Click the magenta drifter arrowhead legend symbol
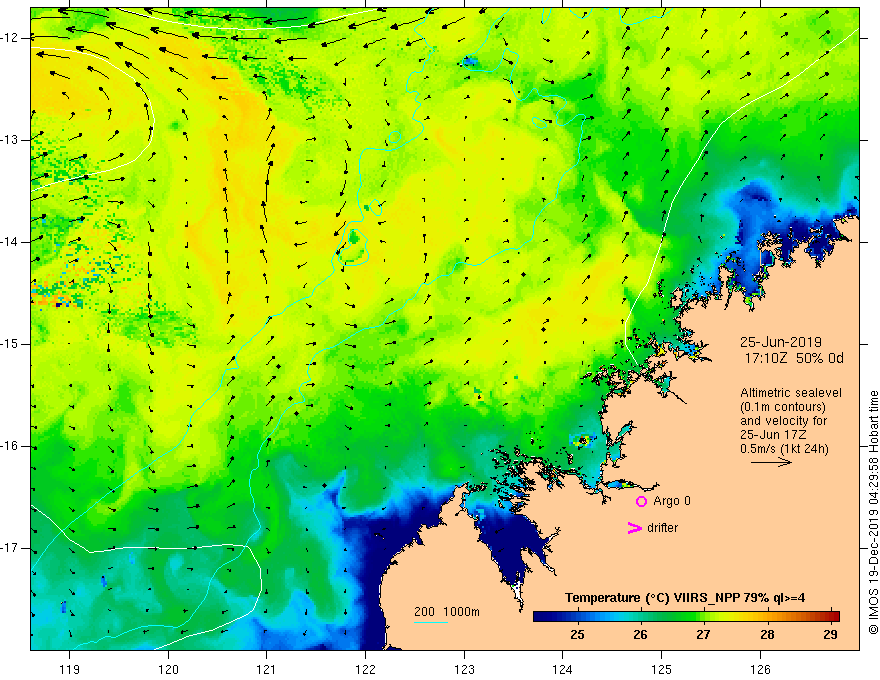Image resolution: width=880 pixels, height=680 pixels. (634, 528)
